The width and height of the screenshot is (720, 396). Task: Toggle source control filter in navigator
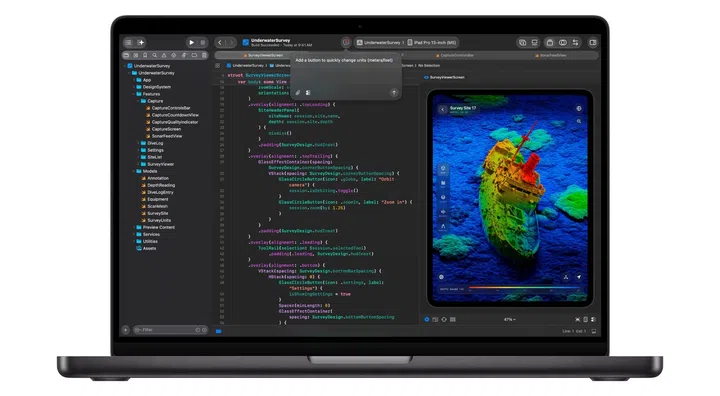click(x=204, y=330)
